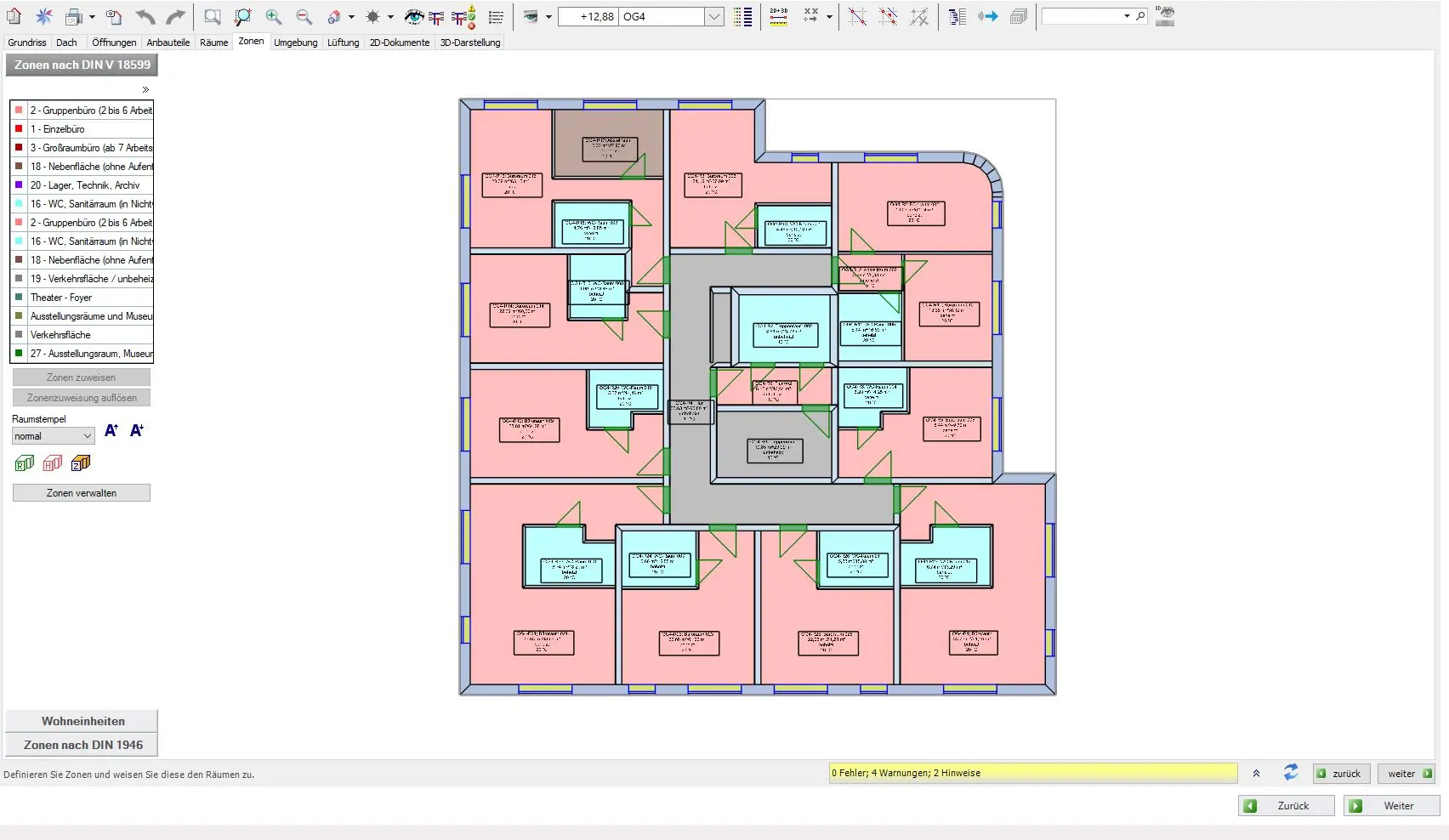Select the red '1 - Einzelbüro' zone swatch

(19, 129)
